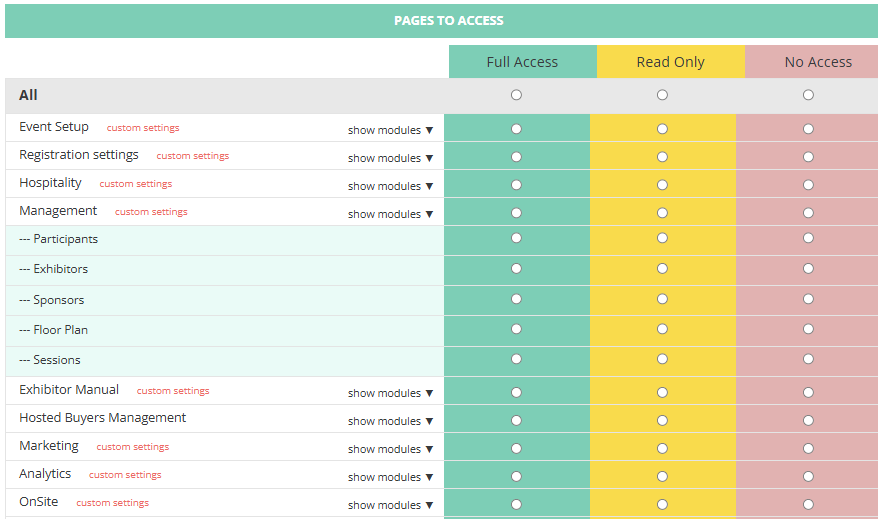
Task: Select Full Access for All pages
Action: [x=516, y=95]
